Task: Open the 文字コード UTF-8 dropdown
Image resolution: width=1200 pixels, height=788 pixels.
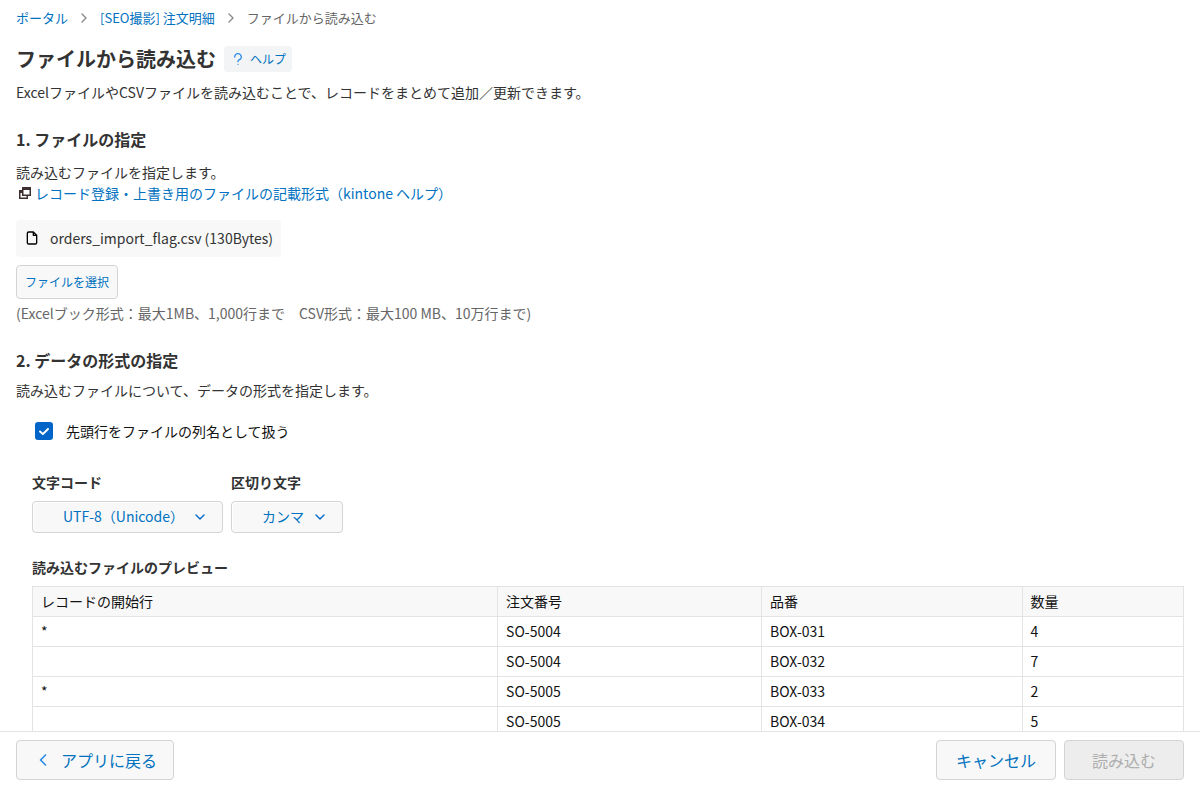Action: pyautogui.click(x=127, y=517)
